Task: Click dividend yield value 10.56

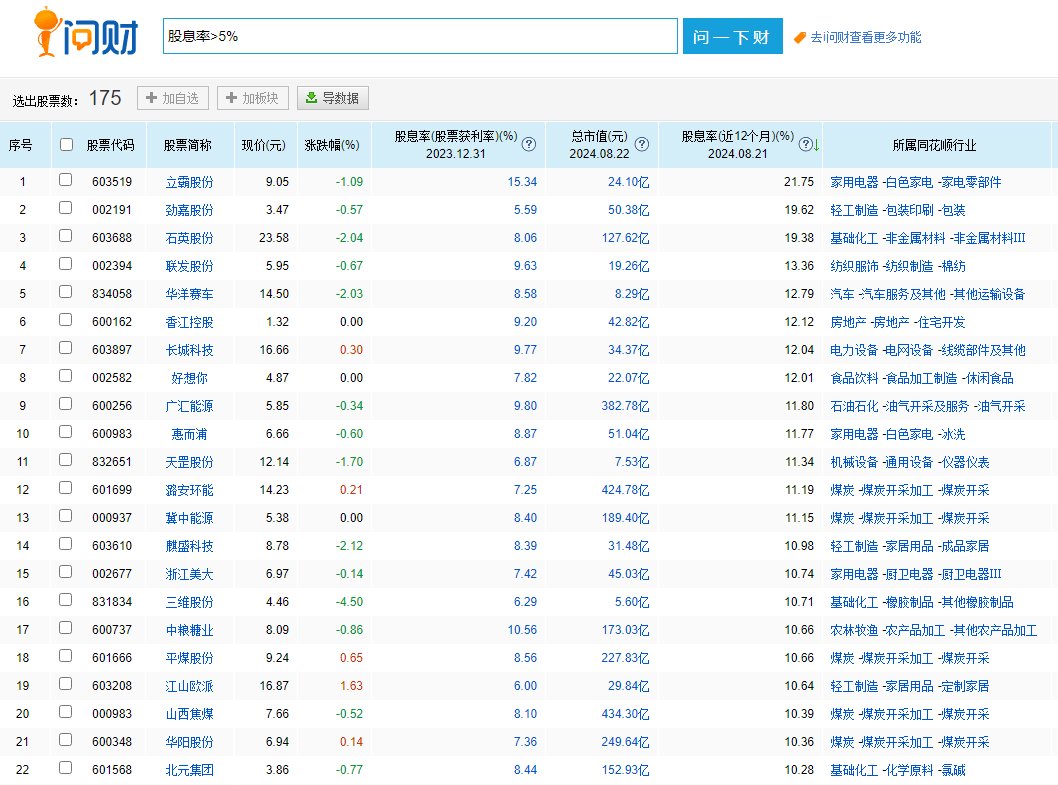Action: pos(522,630)
